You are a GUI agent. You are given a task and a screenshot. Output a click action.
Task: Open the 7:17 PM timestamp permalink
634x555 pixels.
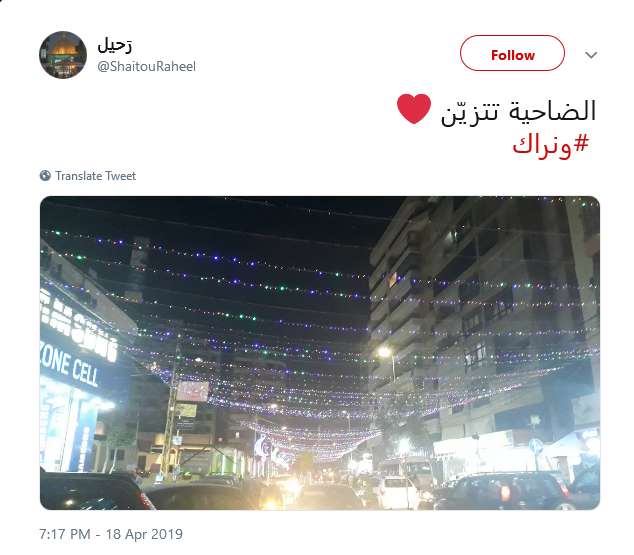pos(65,534)
